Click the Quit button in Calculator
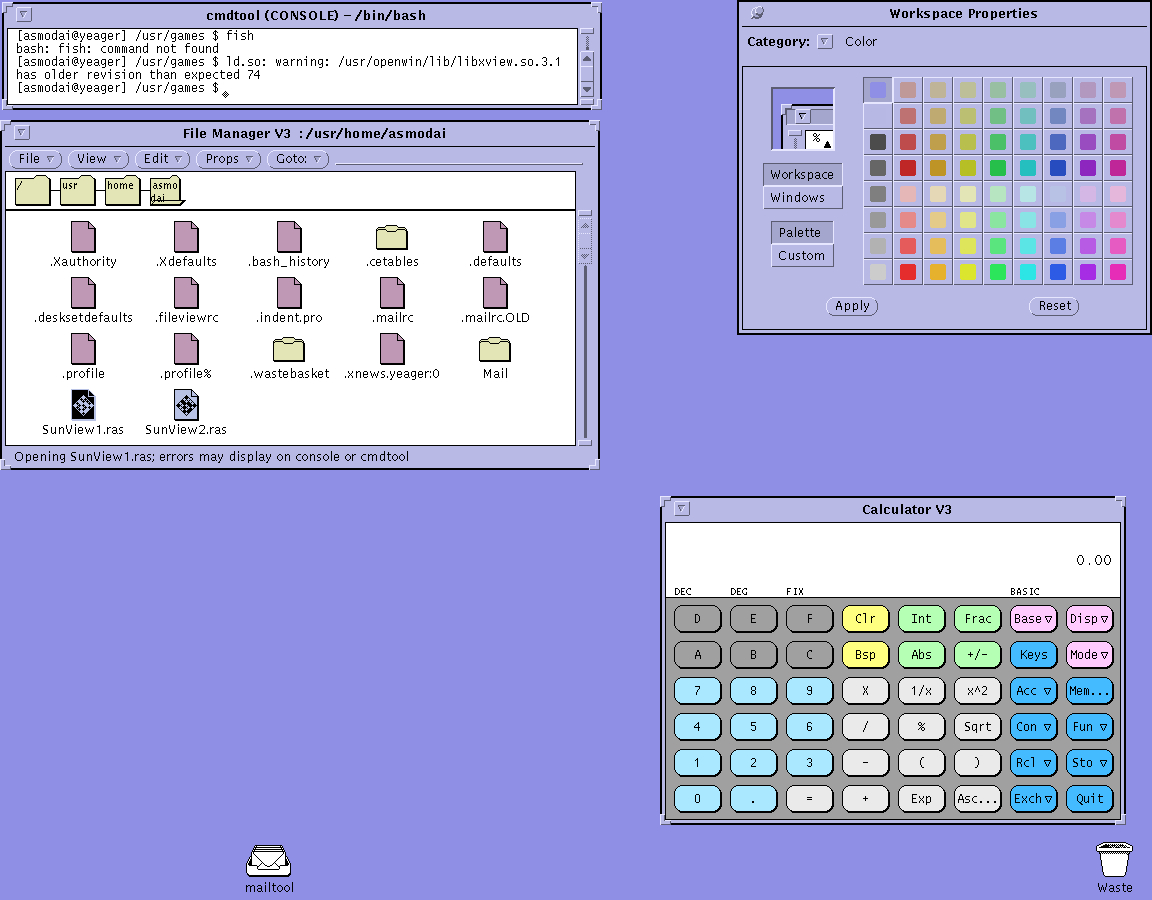The width and height of the screenshot is (1152, 900). (1089, 799)
